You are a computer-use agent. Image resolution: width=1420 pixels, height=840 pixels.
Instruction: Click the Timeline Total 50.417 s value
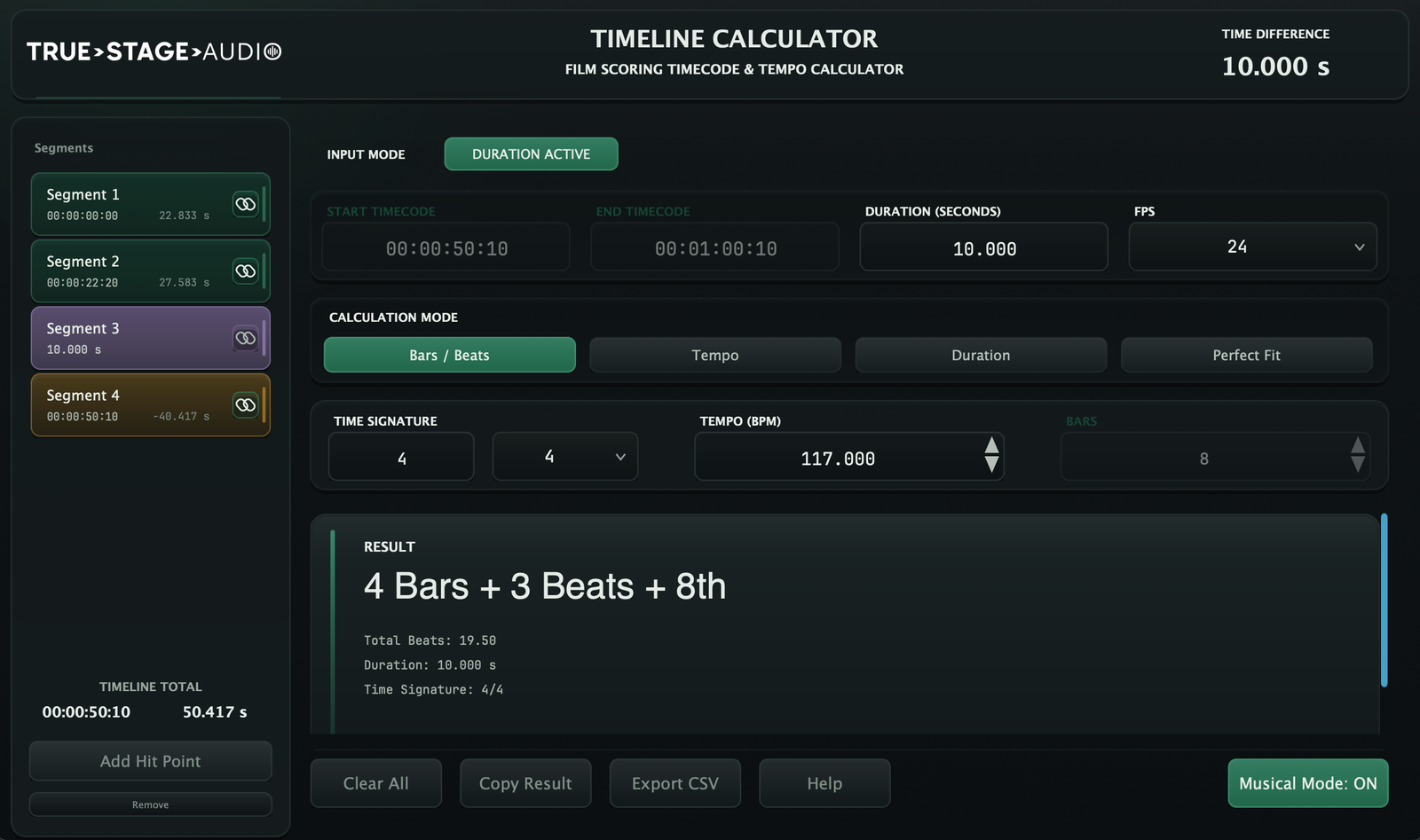(215, 712)
